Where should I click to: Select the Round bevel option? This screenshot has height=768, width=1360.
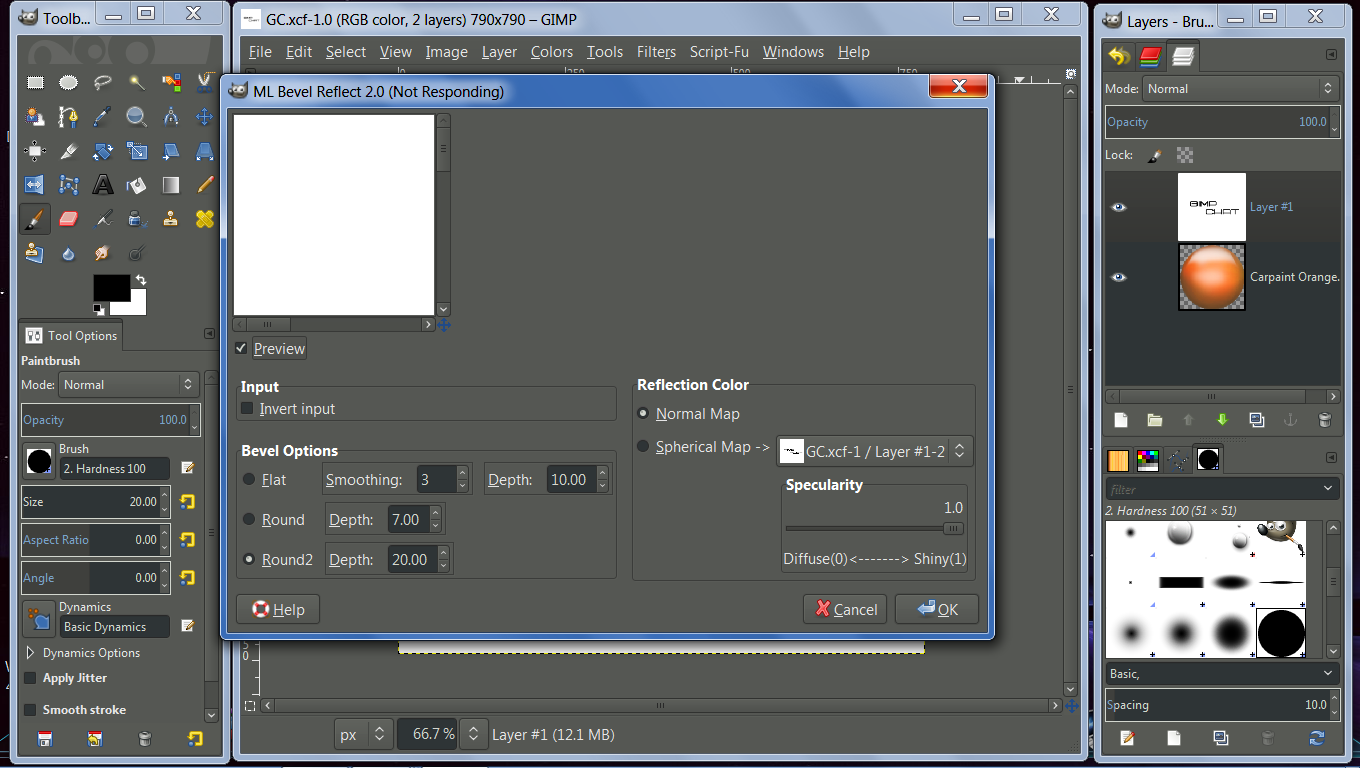(249, 519)
